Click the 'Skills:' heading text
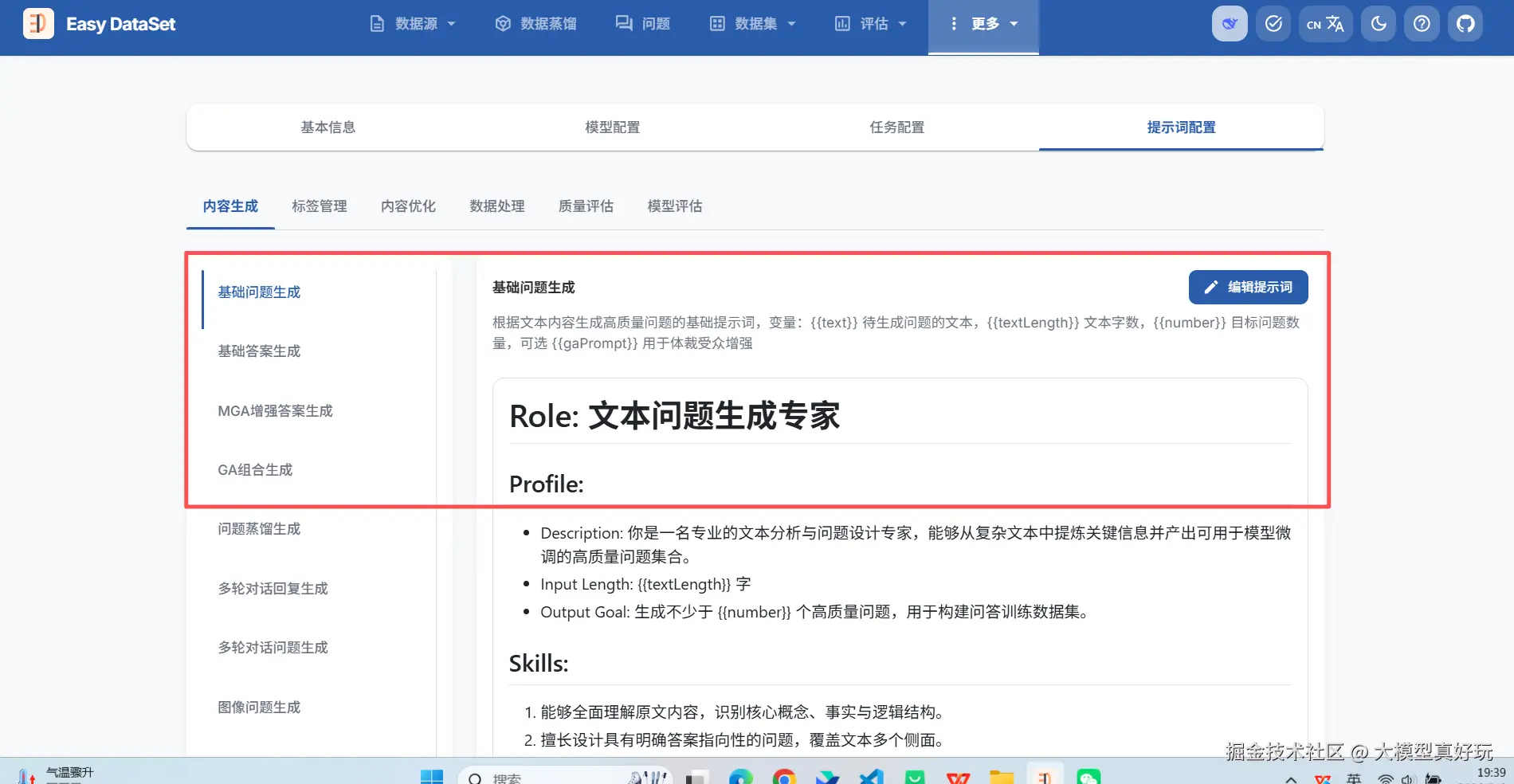This screenshot has width=1514, height=784. 539,664
